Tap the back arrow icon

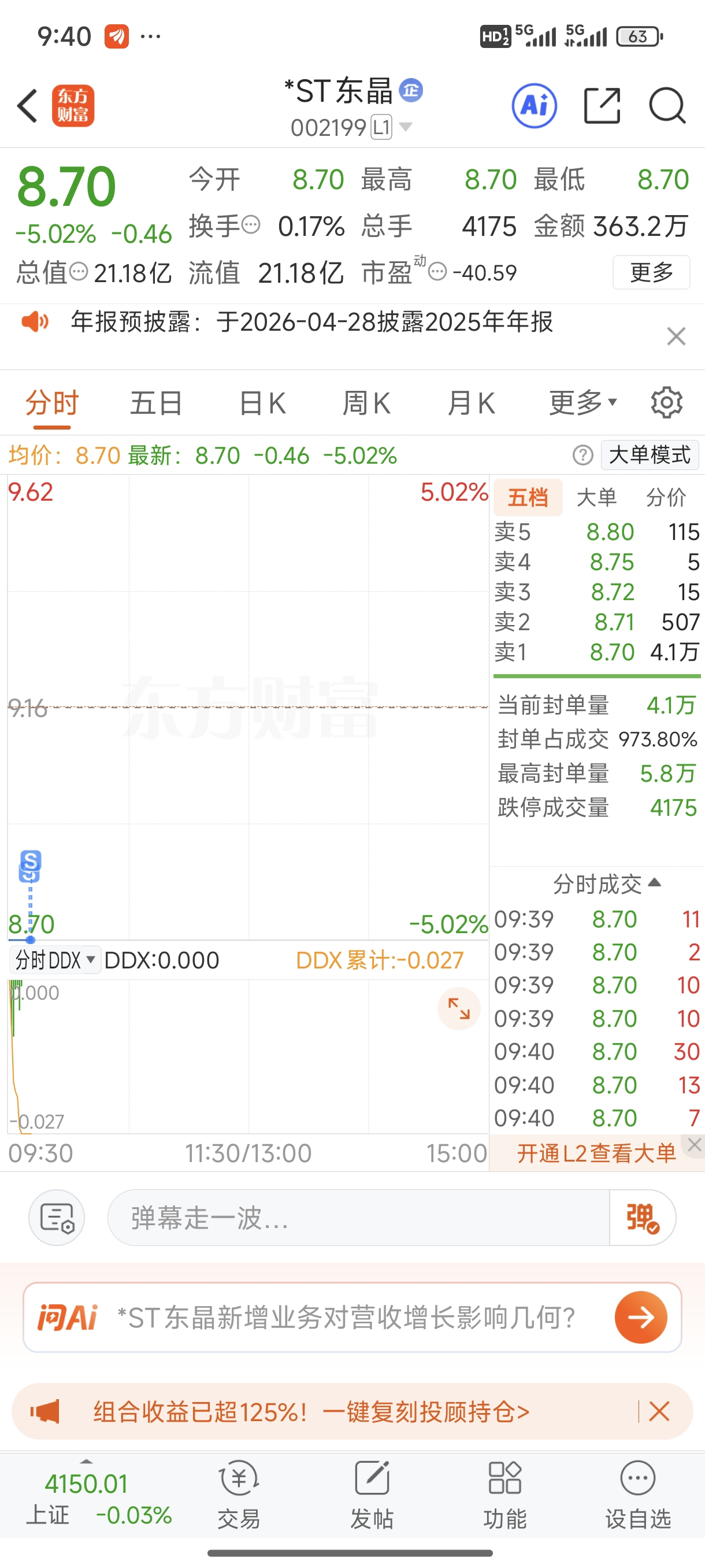tap(27, 106)
